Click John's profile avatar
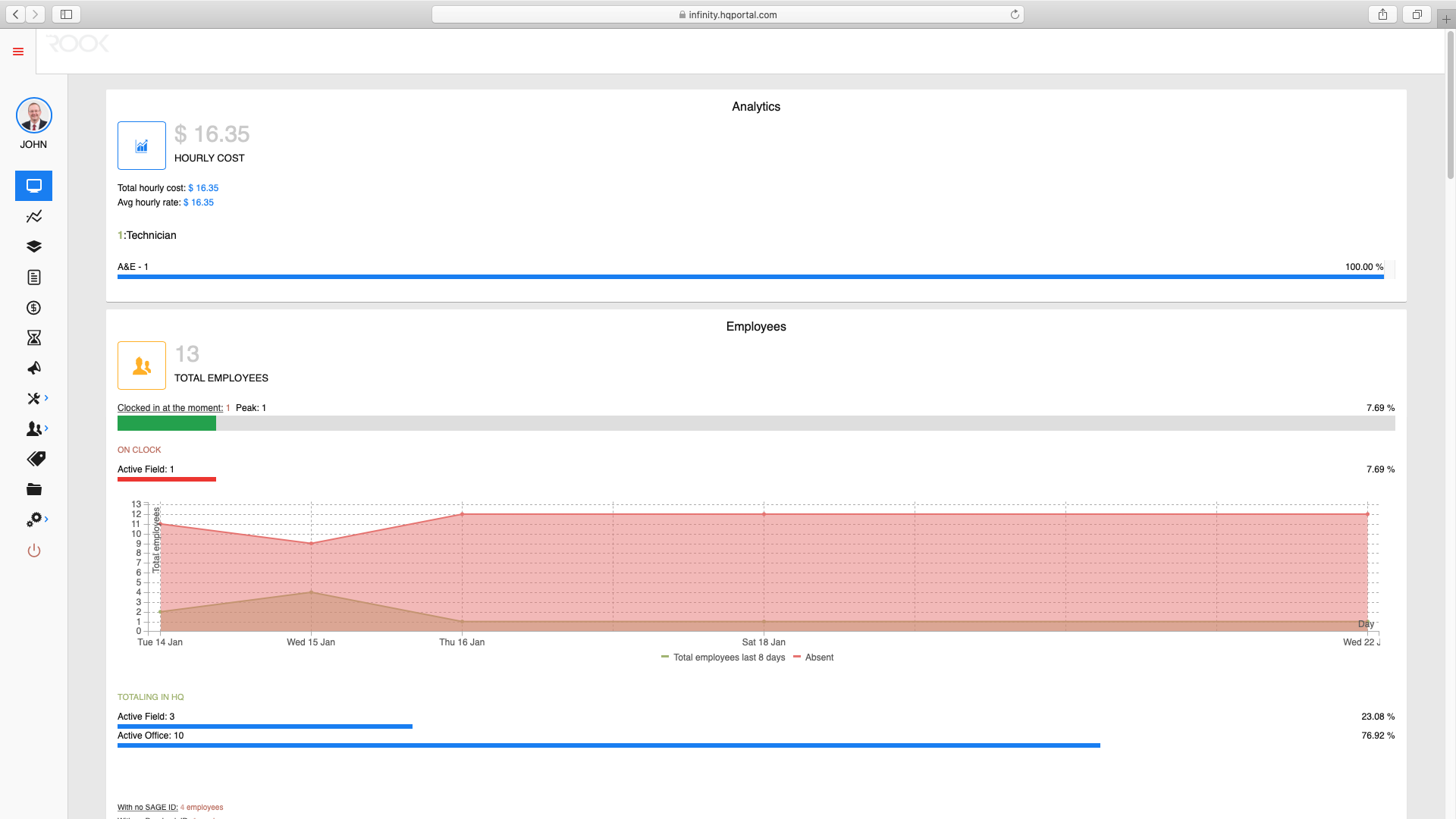This screenshot has width=1456, height=819. pyautogui.click(x=33, y=115)
